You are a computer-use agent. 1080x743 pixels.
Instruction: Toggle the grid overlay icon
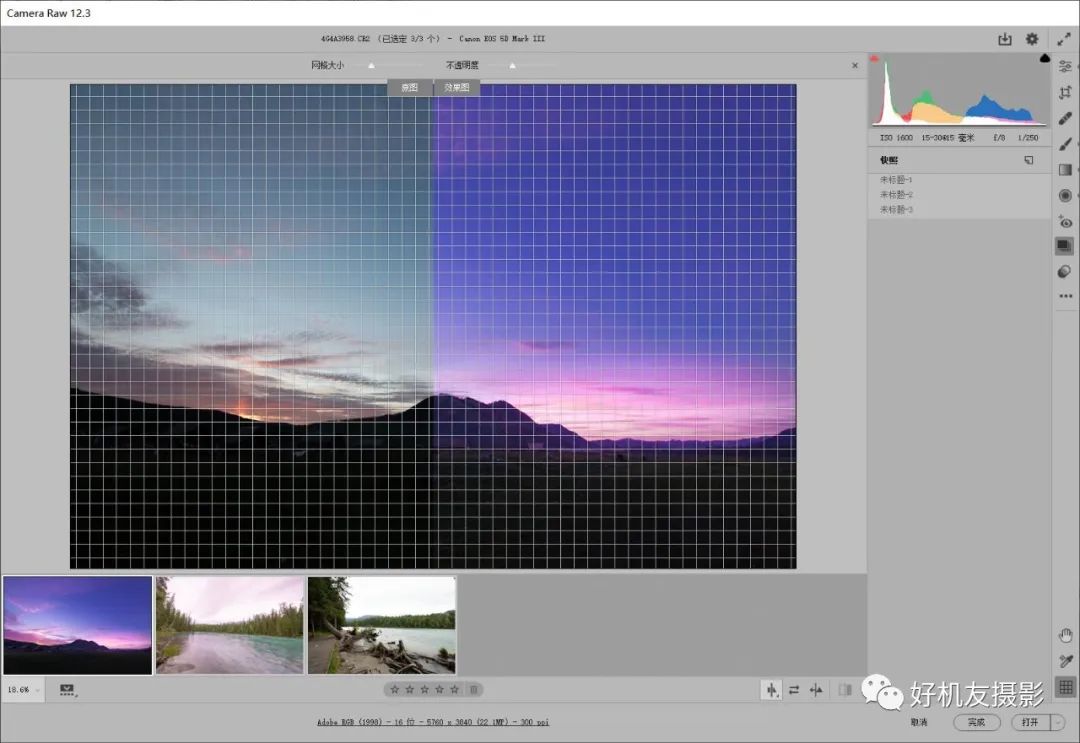coord(1066,687)
